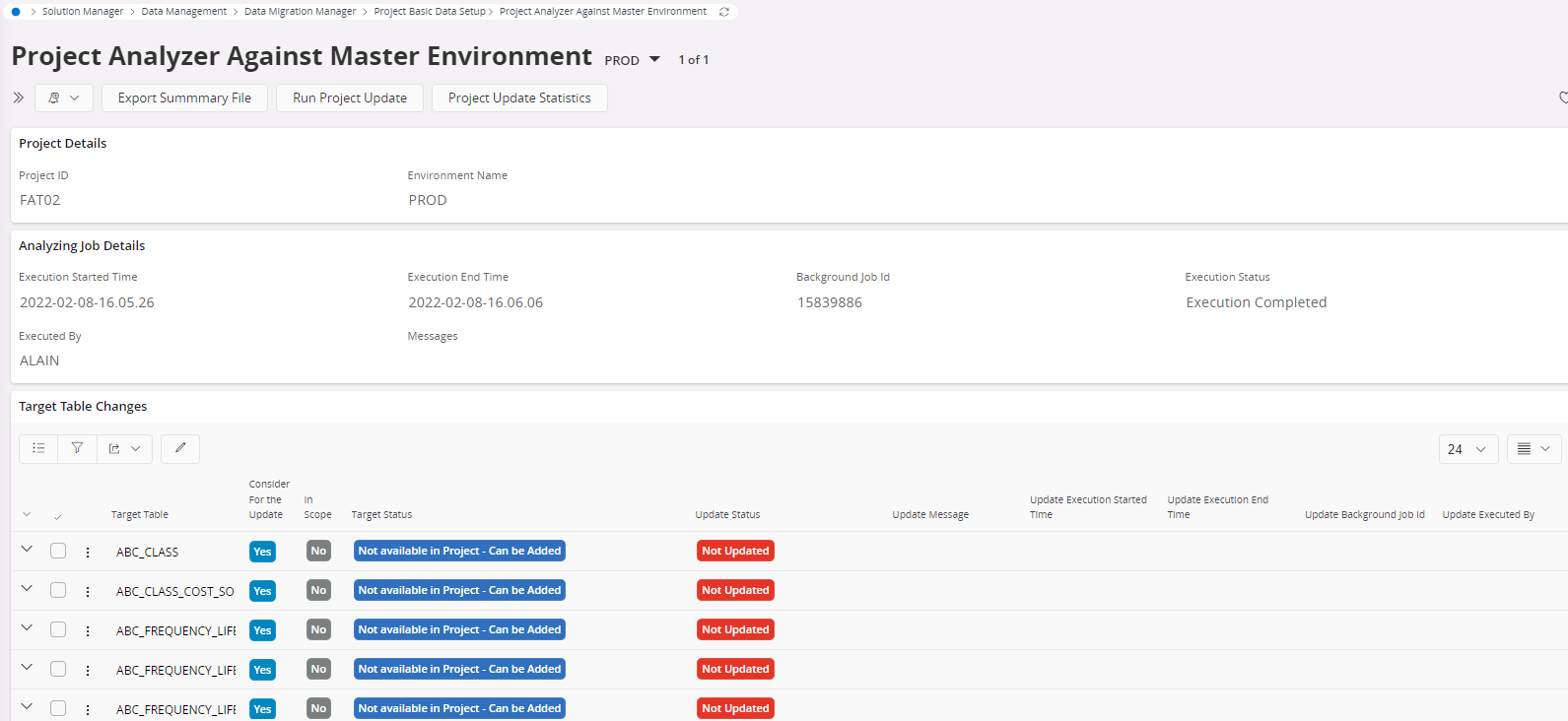Click the Run Project Update button
1568x721 pixels.
coord(349,98)
